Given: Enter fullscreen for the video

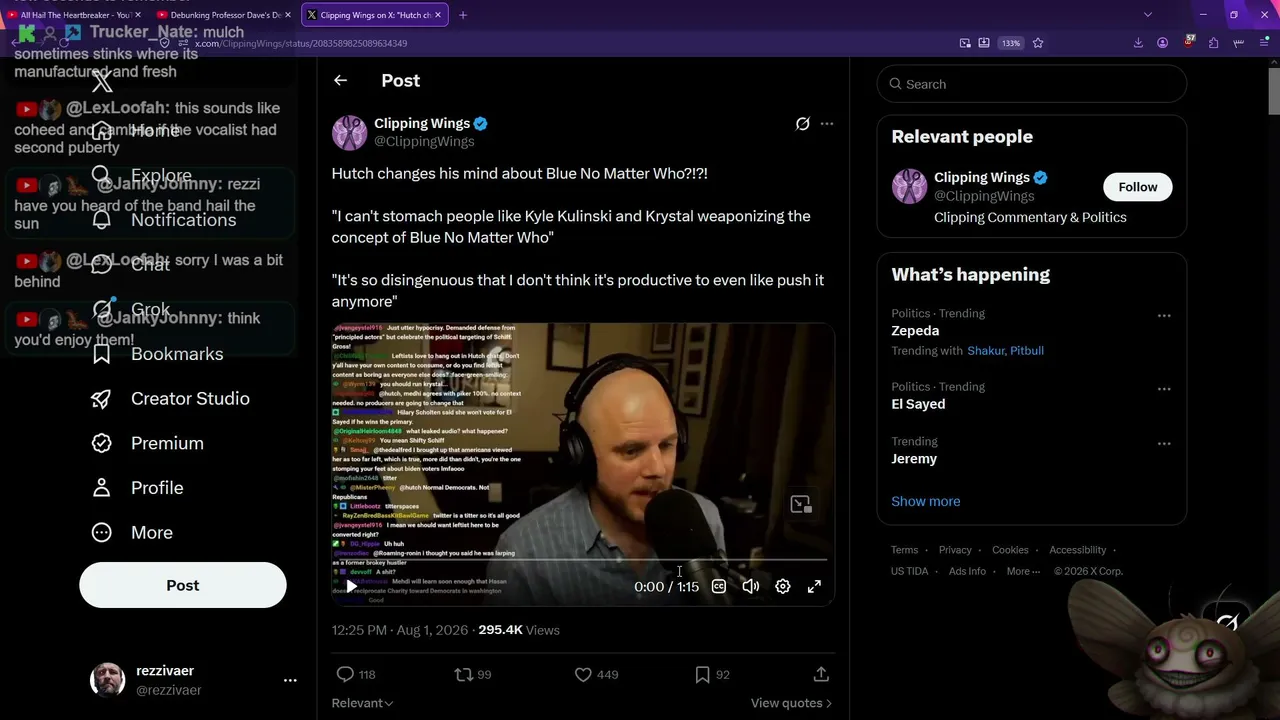Looking at the screenshot, I should click(814, 586).
